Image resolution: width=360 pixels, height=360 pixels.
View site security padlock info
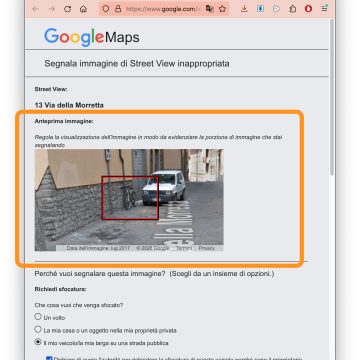[x=118, y=9]
